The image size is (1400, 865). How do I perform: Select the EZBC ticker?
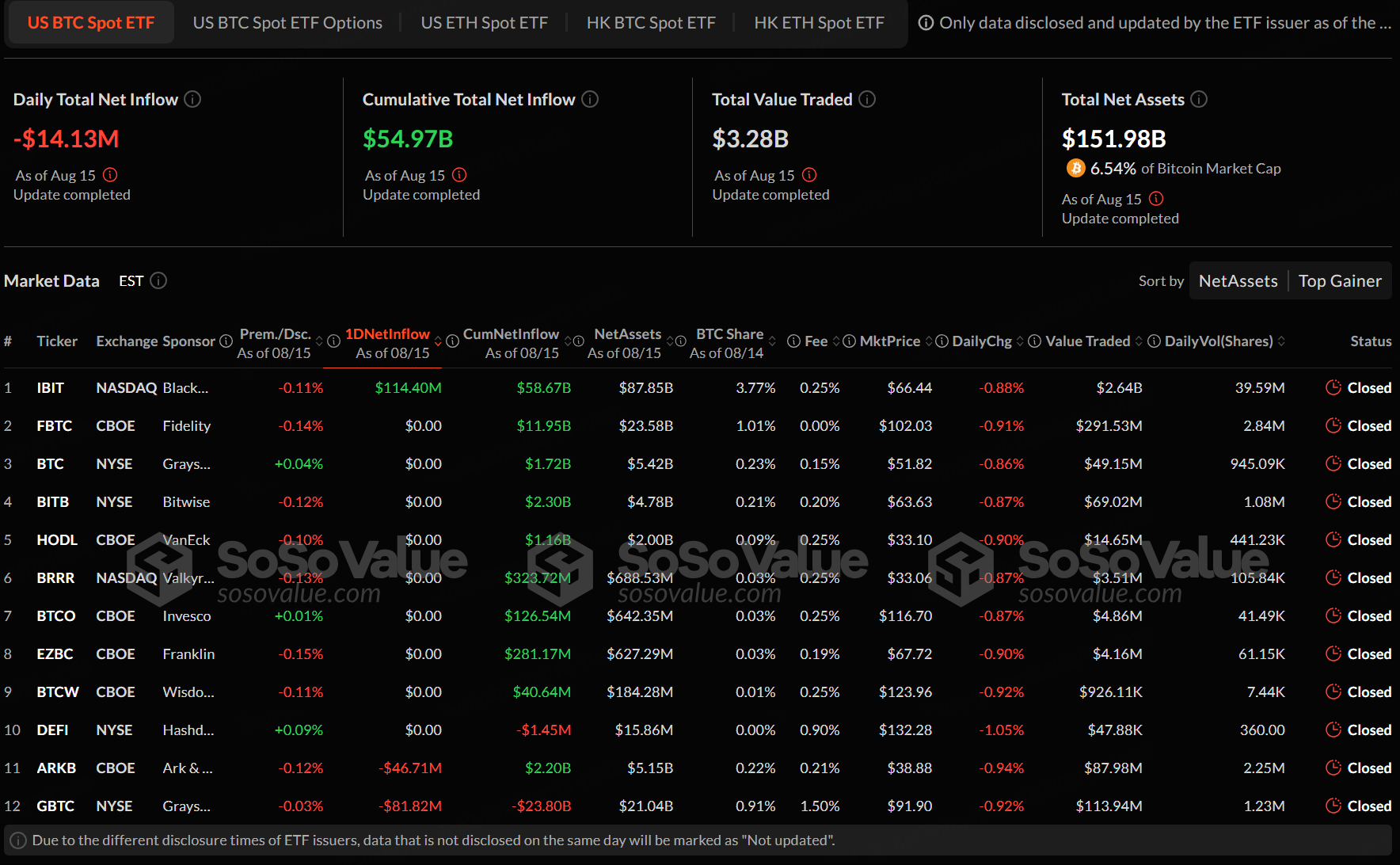point(55,654)
